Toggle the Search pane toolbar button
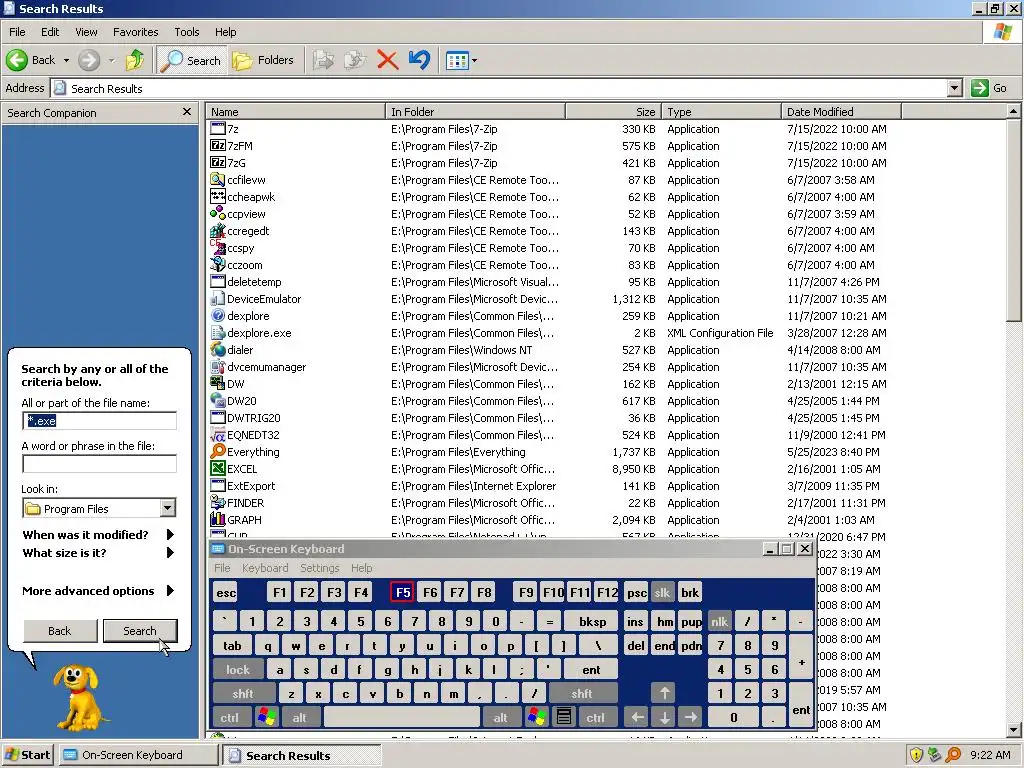Image resolution: width=1024 pixels, height=768 pixels. tap(192, 60)
